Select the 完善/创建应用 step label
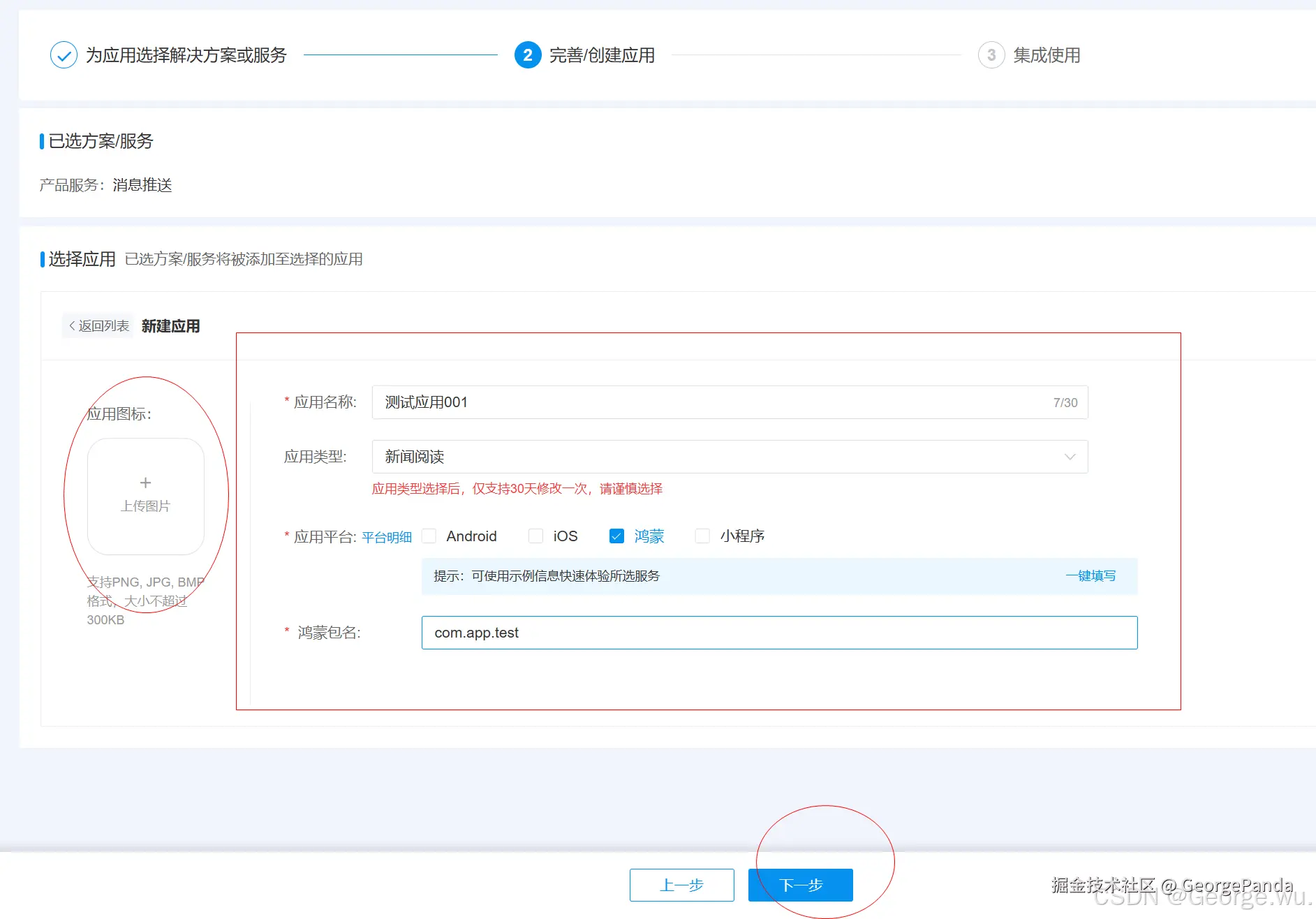This screenshot has width=1316, height=919. point(602,55)
